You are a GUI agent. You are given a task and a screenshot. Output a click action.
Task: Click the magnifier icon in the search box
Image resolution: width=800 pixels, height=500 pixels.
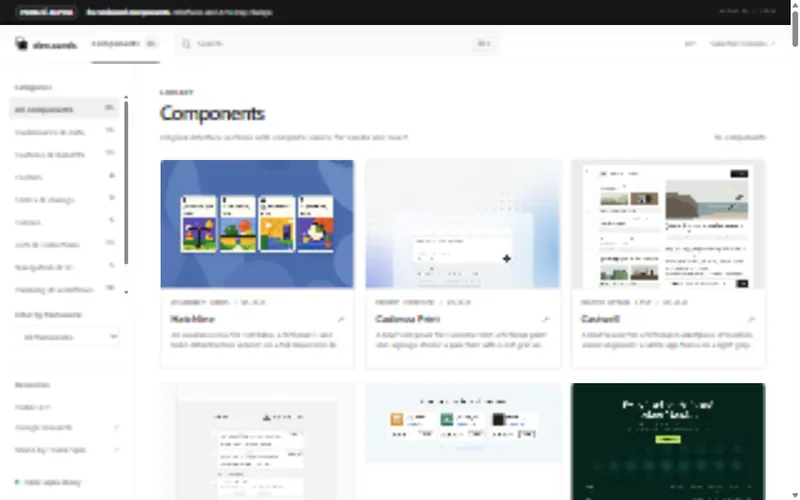pyautogui.click(x=186, y=44)
